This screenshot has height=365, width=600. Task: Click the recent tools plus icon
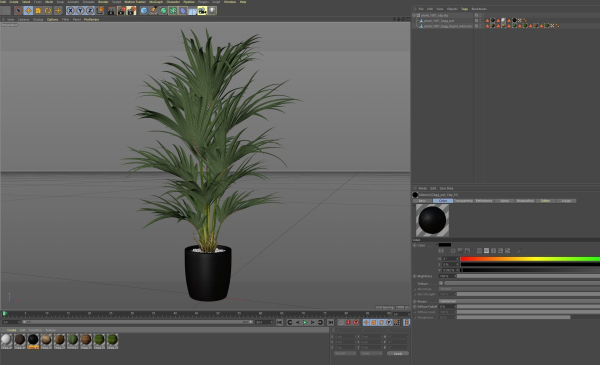(x=58, y=11)
